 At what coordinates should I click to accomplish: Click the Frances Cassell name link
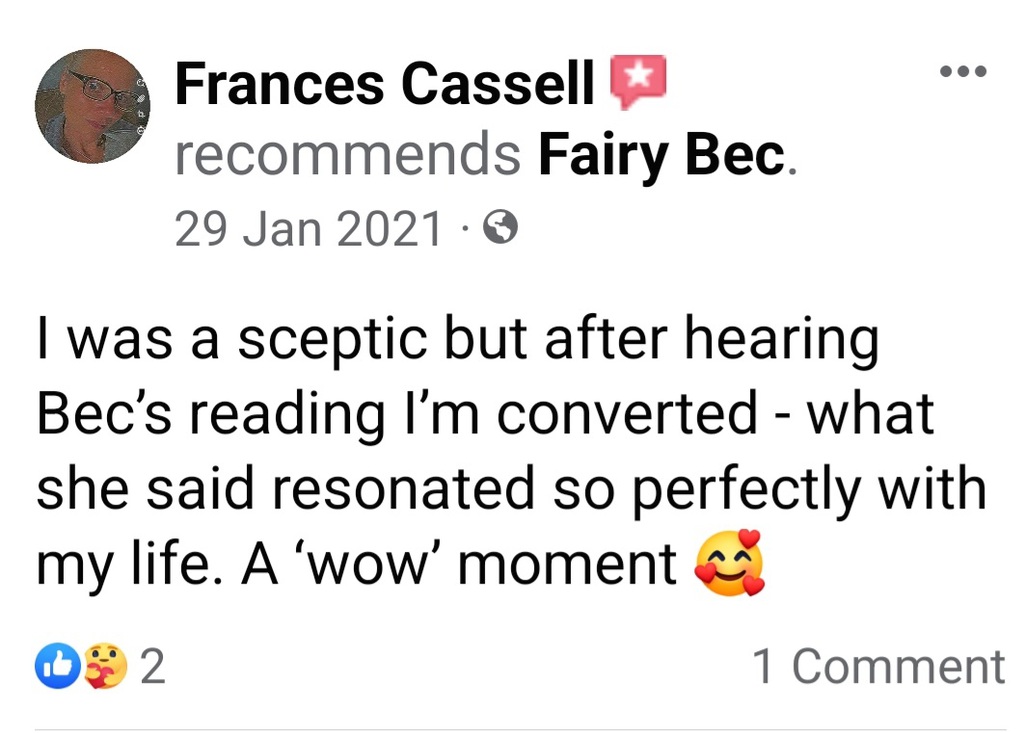tap(385, 85)
